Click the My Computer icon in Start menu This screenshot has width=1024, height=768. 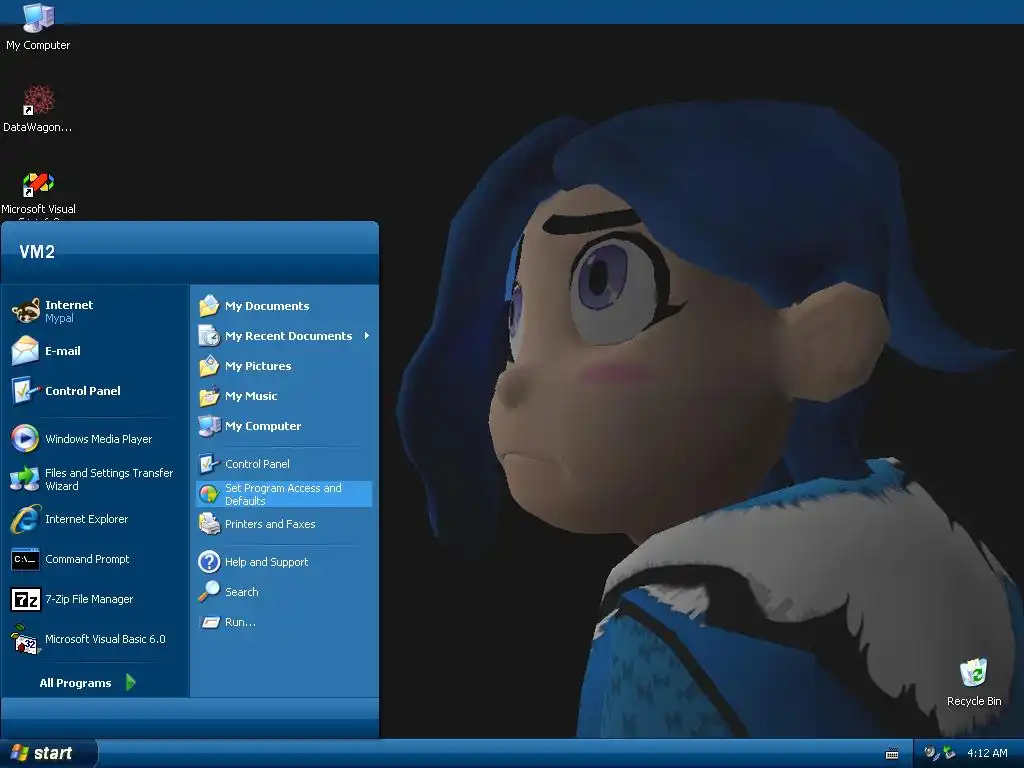[209, 426]
